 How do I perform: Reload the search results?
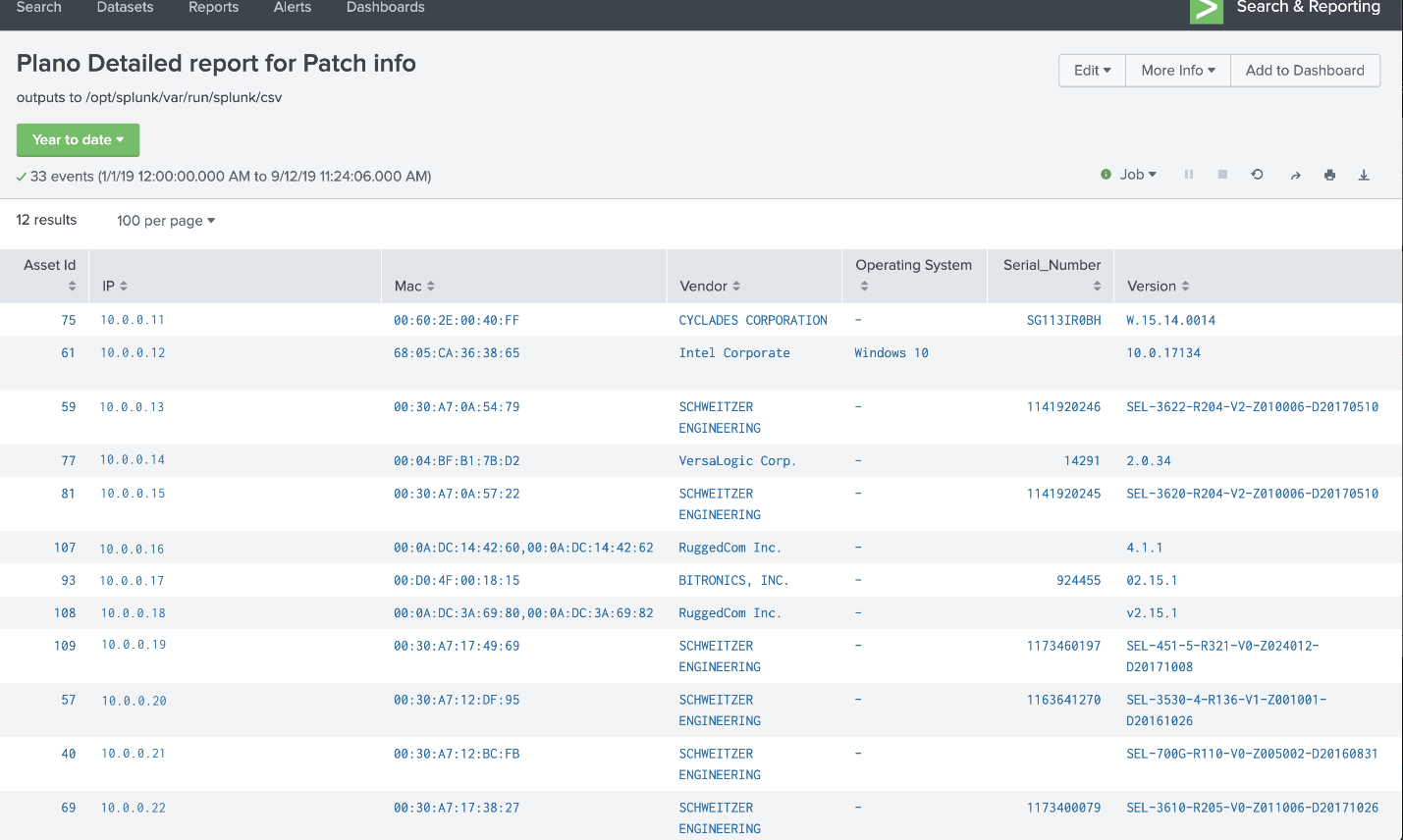point(1257,174)
